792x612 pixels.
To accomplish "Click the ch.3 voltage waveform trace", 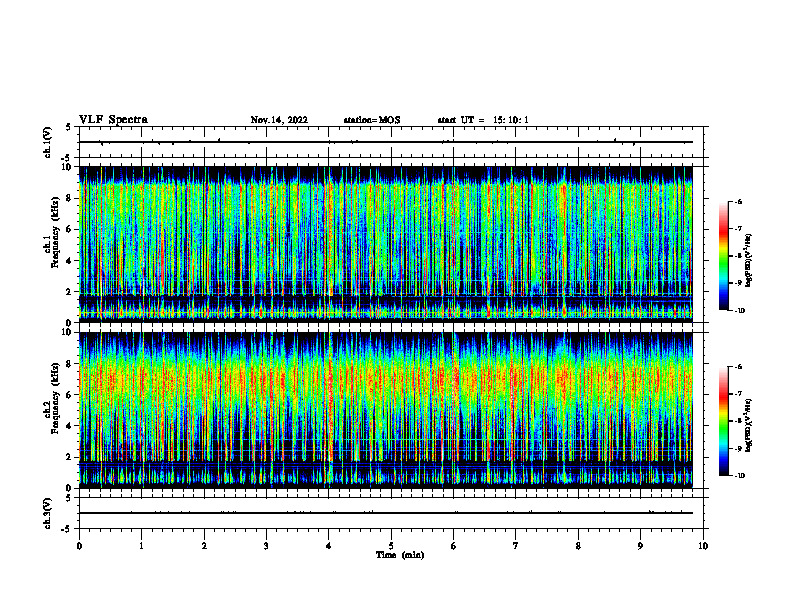I will pos(386,513).
